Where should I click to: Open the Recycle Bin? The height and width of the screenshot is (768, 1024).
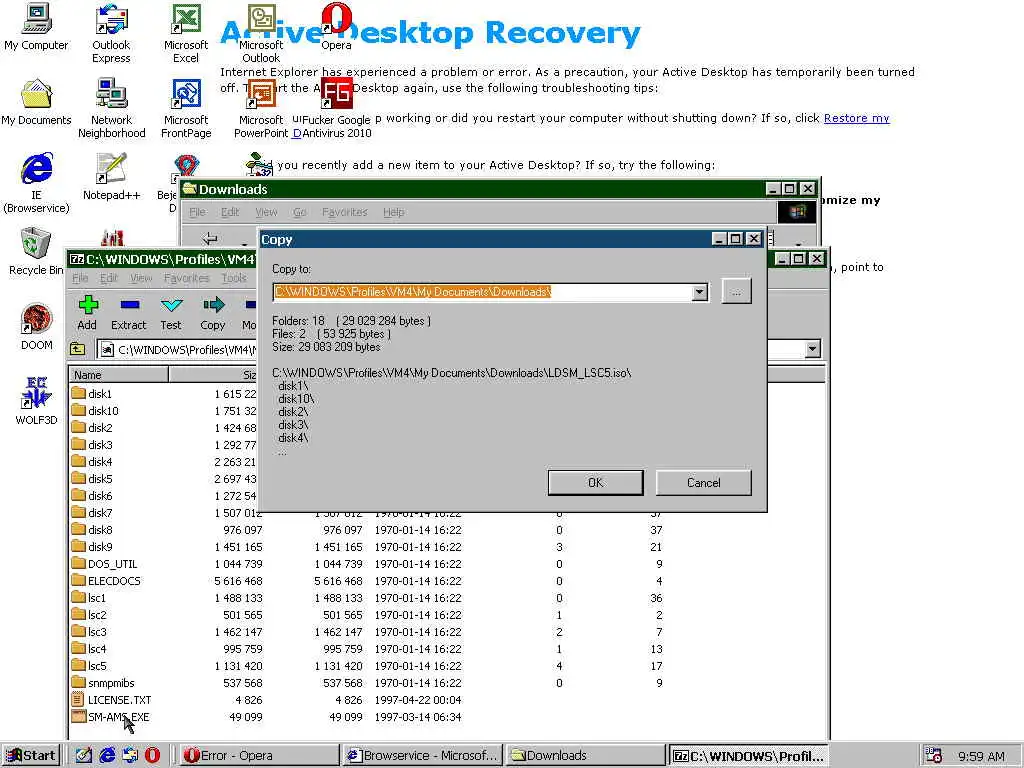coord(36,251)
